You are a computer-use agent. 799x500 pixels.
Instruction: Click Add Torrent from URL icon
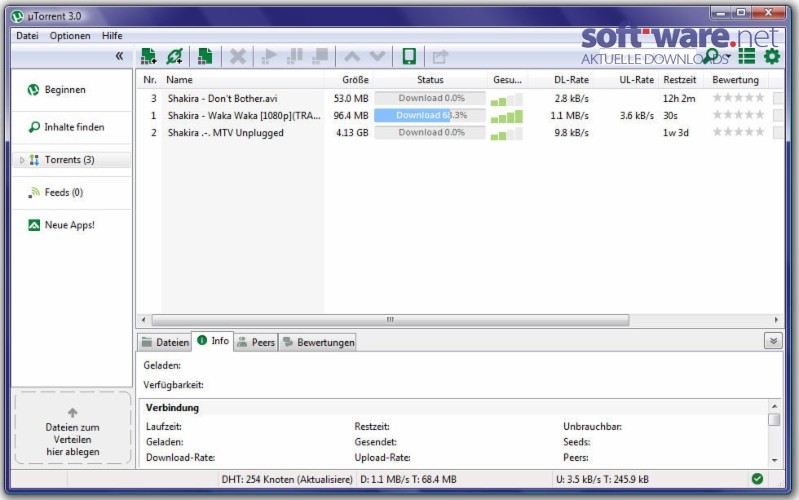(174, 56)
